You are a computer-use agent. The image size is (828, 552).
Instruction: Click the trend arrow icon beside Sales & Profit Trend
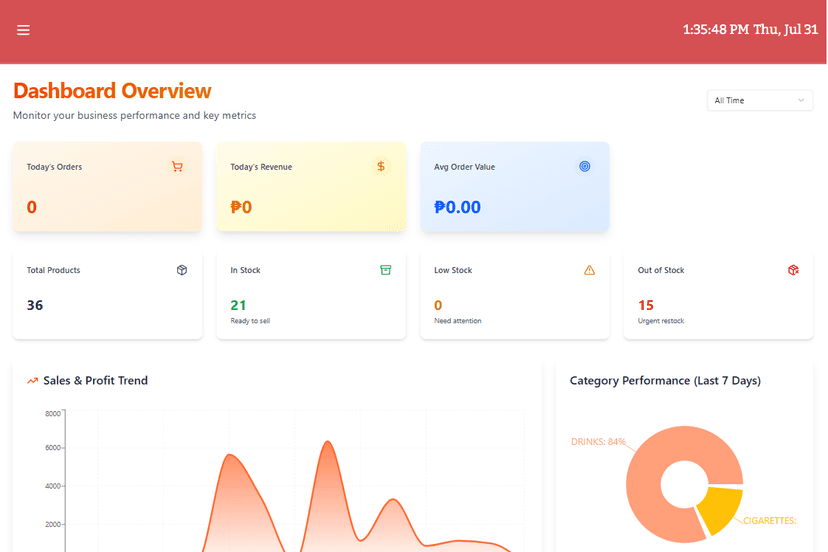pos(32,381)
